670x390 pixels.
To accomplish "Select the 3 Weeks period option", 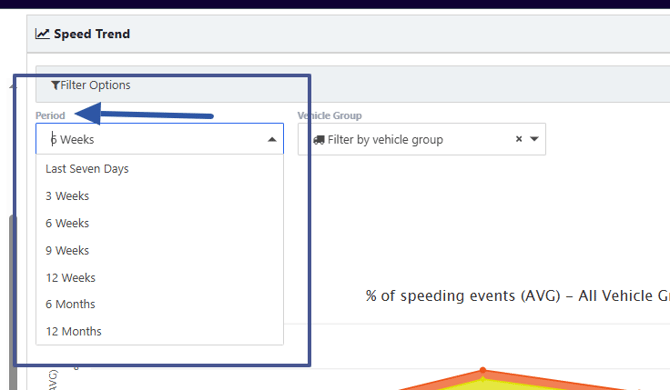I will click(159, 196).
